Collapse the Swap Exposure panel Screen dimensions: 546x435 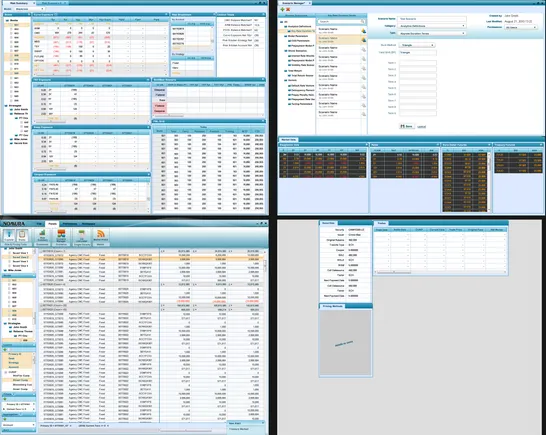(148, 127)
